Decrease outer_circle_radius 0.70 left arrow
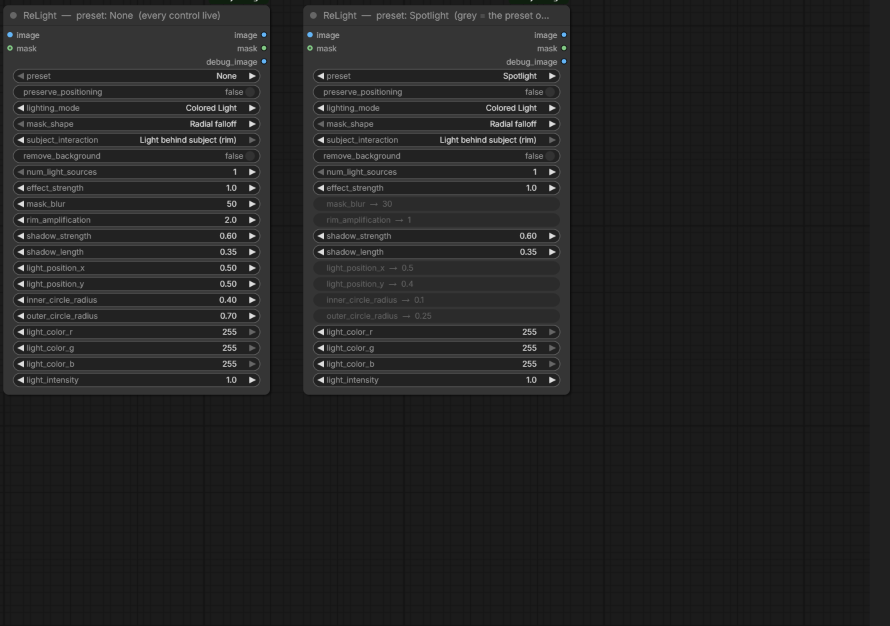The height and width of the screenshot is (626, 890). click(x=21, y=316)
